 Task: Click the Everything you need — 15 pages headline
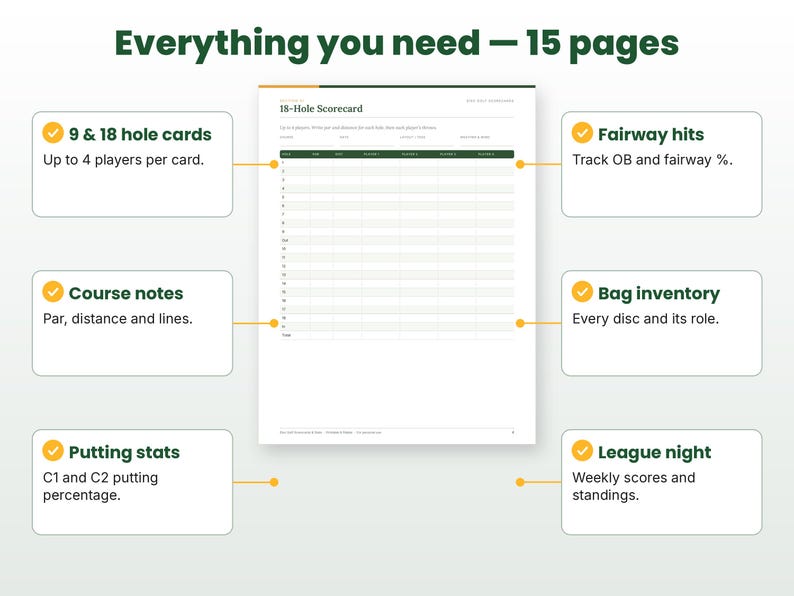coord(396,45)
